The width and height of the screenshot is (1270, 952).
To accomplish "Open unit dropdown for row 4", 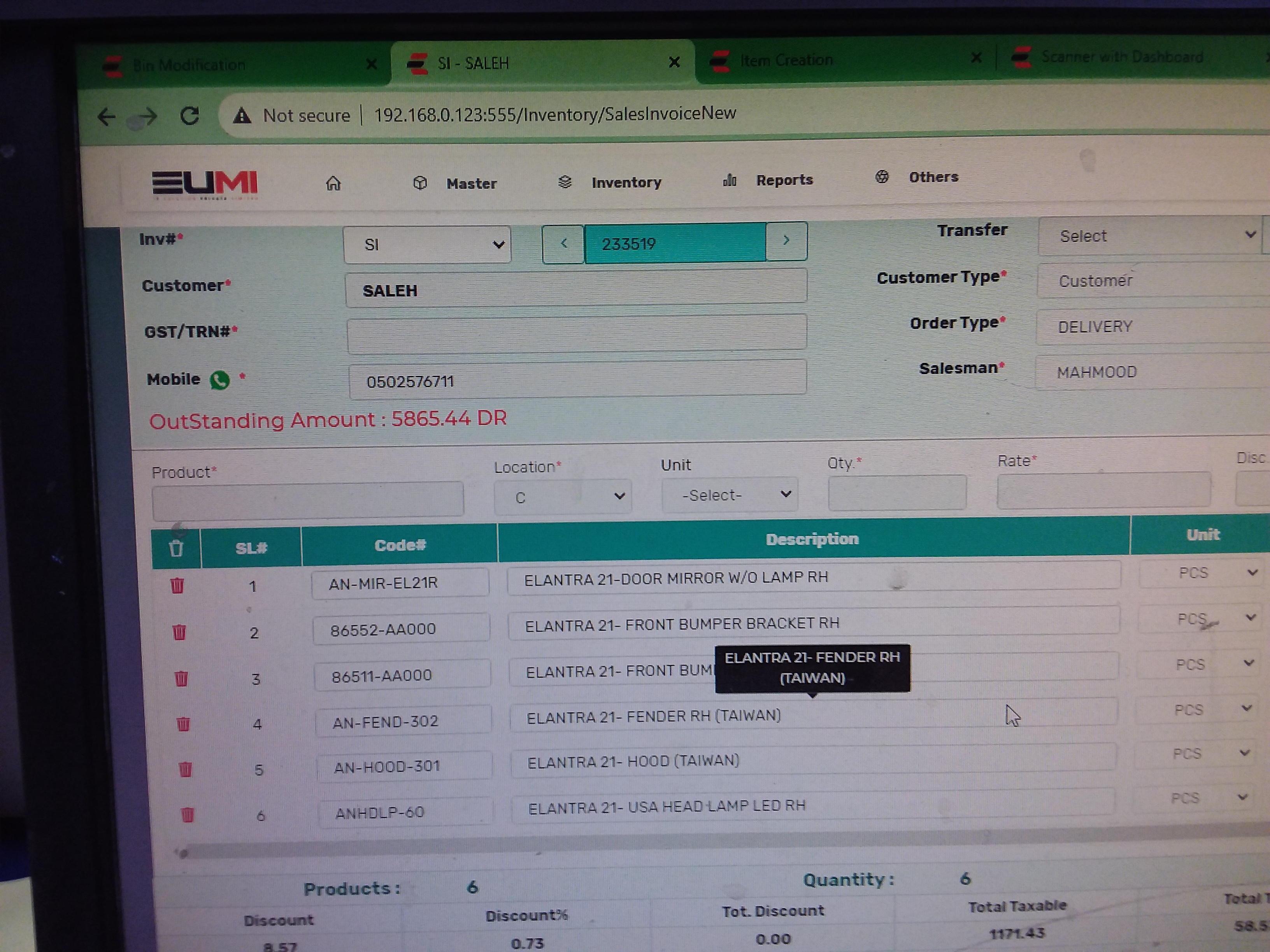I will tap(1196, 709).
